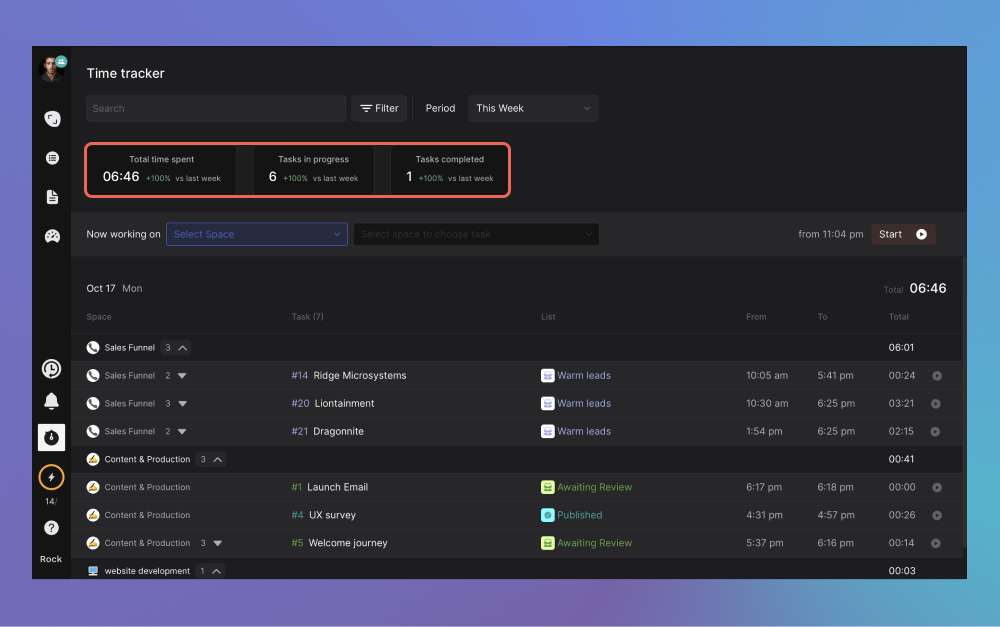Image resolution: width=1000 pixels, height=627 pixels.
Task: Open notifications bell in sidebar
Action: click(51, 402)
